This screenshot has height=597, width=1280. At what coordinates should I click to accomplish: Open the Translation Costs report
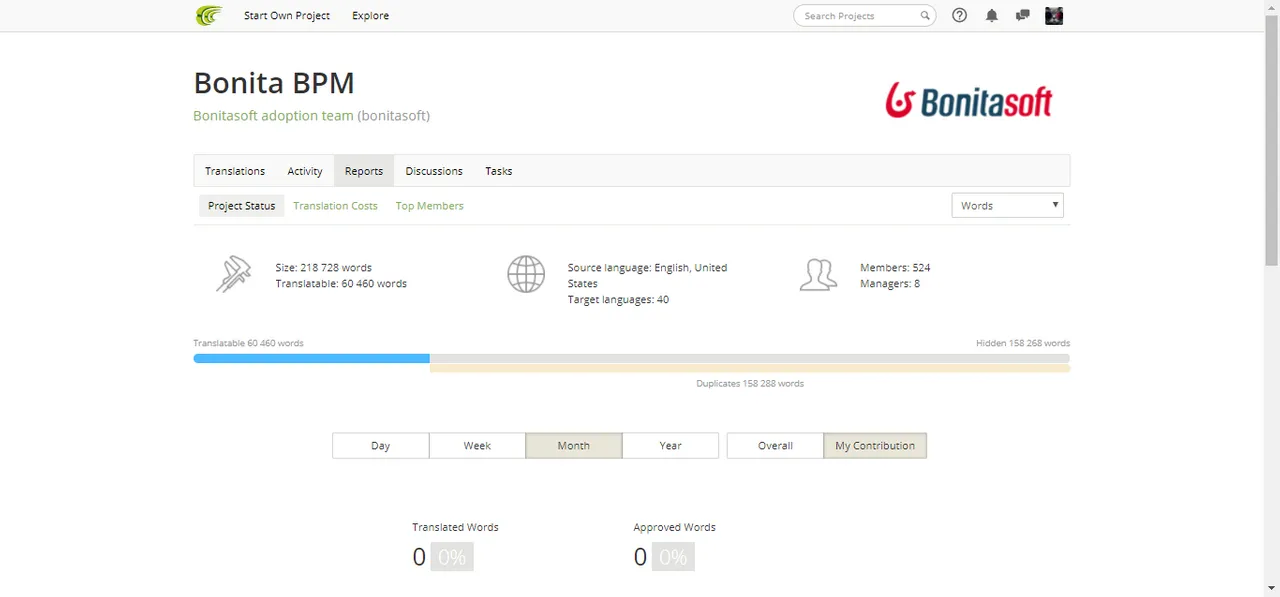pos(335,206)
